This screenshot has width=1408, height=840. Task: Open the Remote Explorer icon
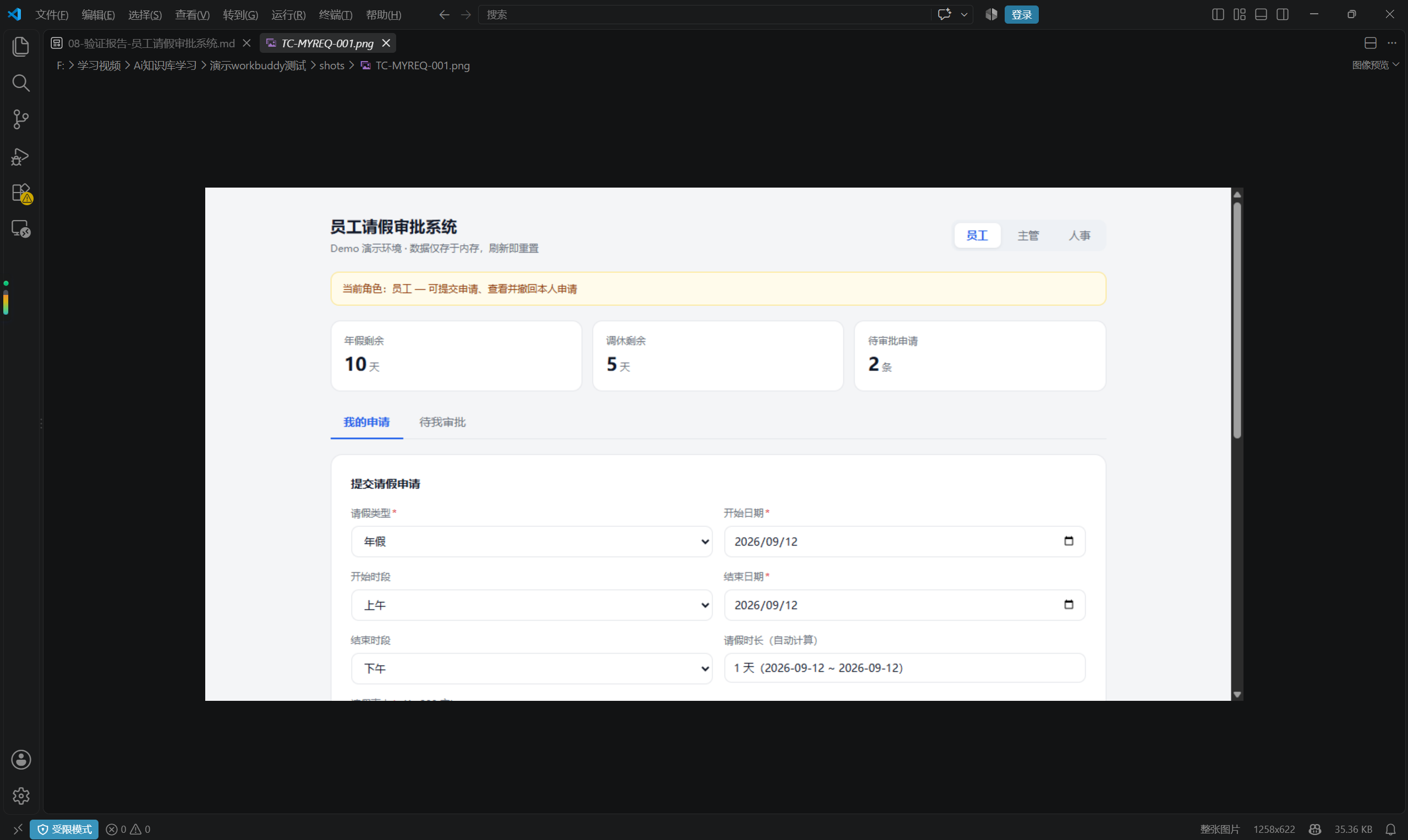[x=21, y=229]
